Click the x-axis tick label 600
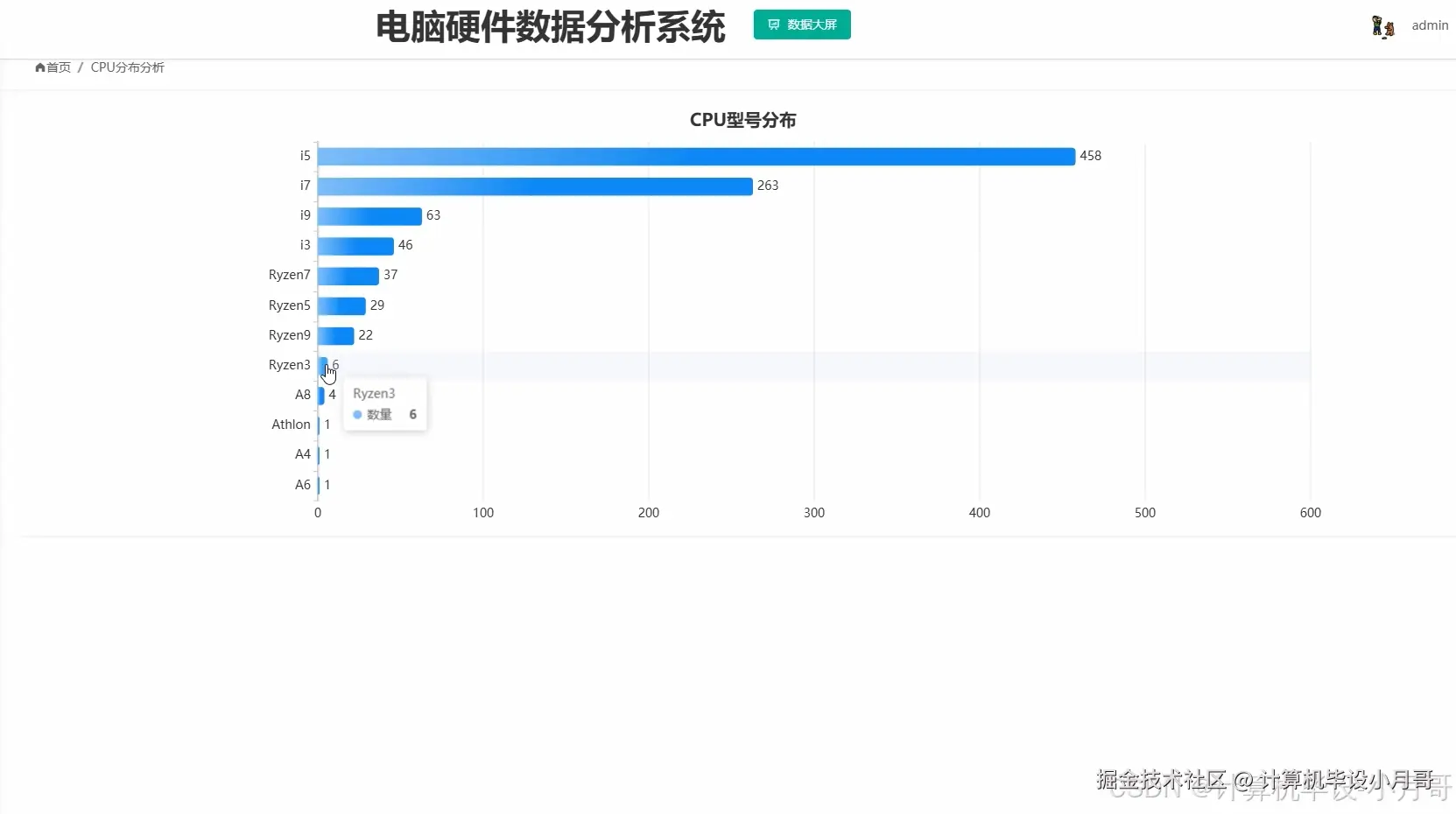Image resolution: width=1456 pixels, height=814 pixels. pyautogui.click(x=1311, y=513)
